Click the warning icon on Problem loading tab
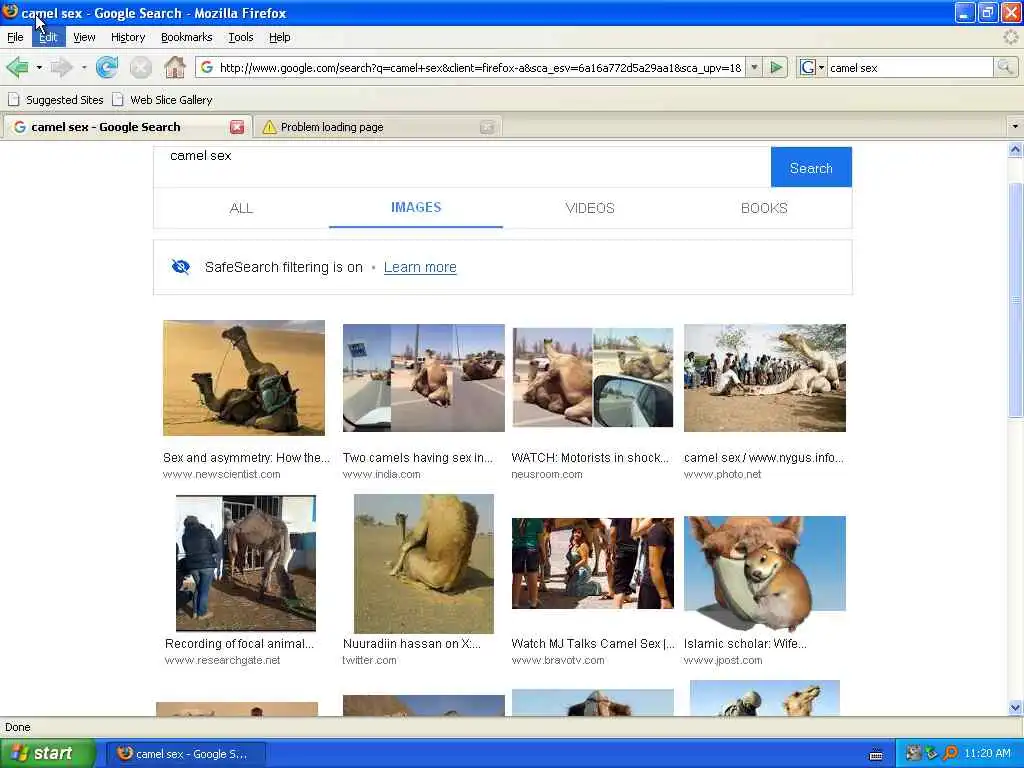The height and width of the screenshot is (768, 1024). pos(269,127)
